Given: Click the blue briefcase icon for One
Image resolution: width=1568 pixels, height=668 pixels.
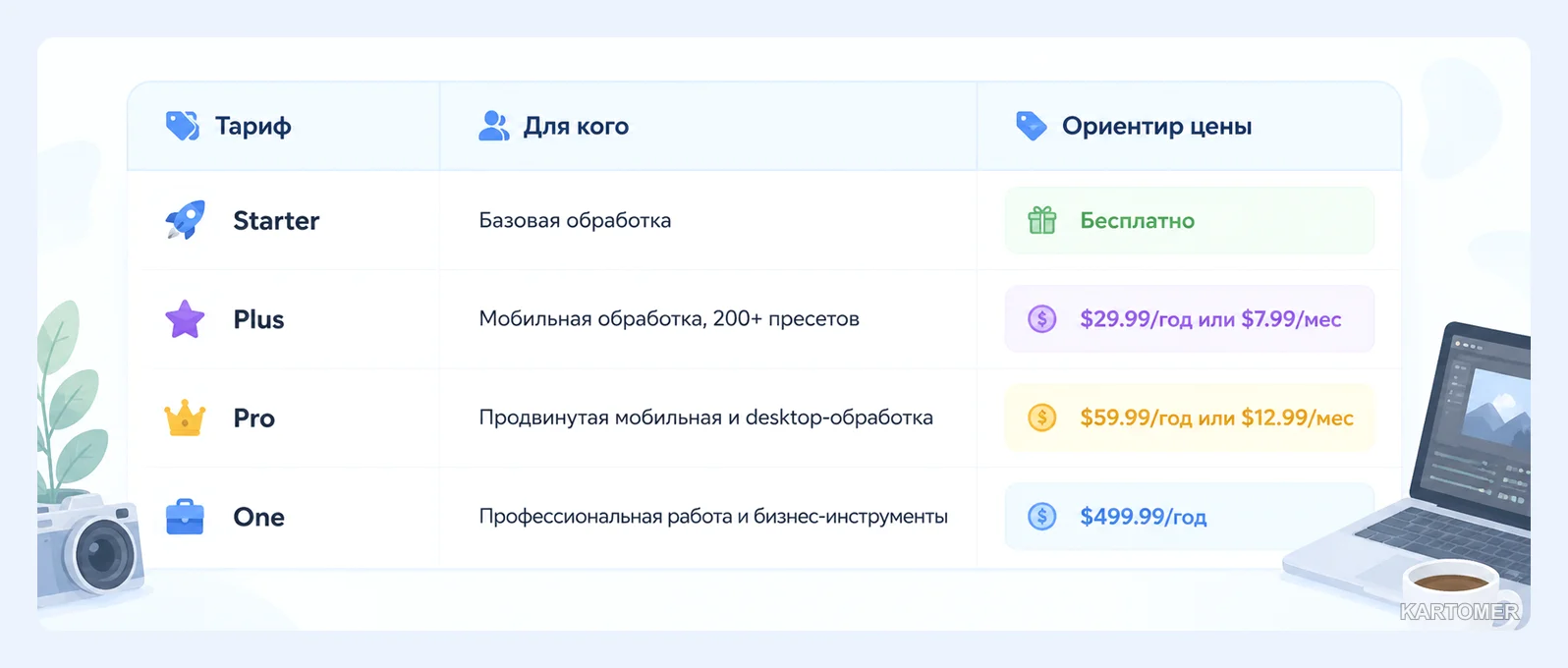Looking at the screenshot, I should coord(185,517).
